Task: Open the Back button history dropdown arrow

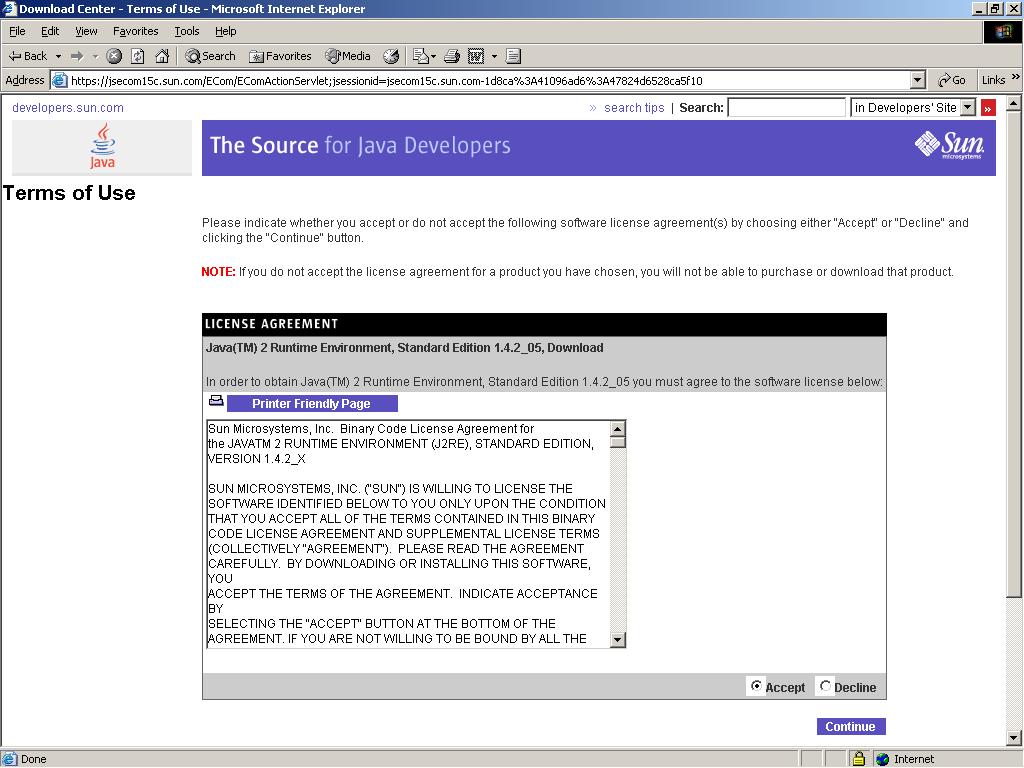Action: pyautogui.click(x=58, y=56)
